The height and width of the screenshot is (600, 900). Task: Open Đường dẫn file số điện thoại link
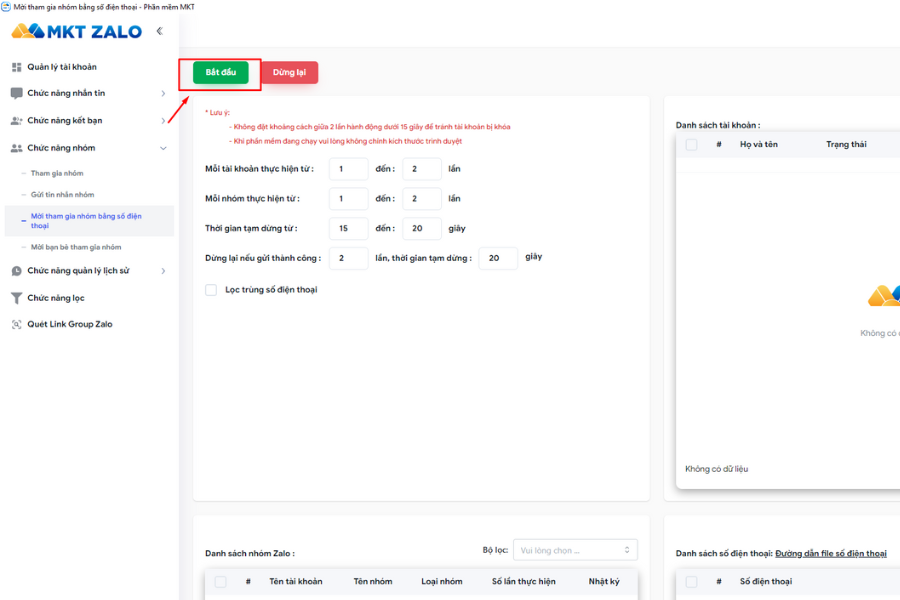click(831, 553)
